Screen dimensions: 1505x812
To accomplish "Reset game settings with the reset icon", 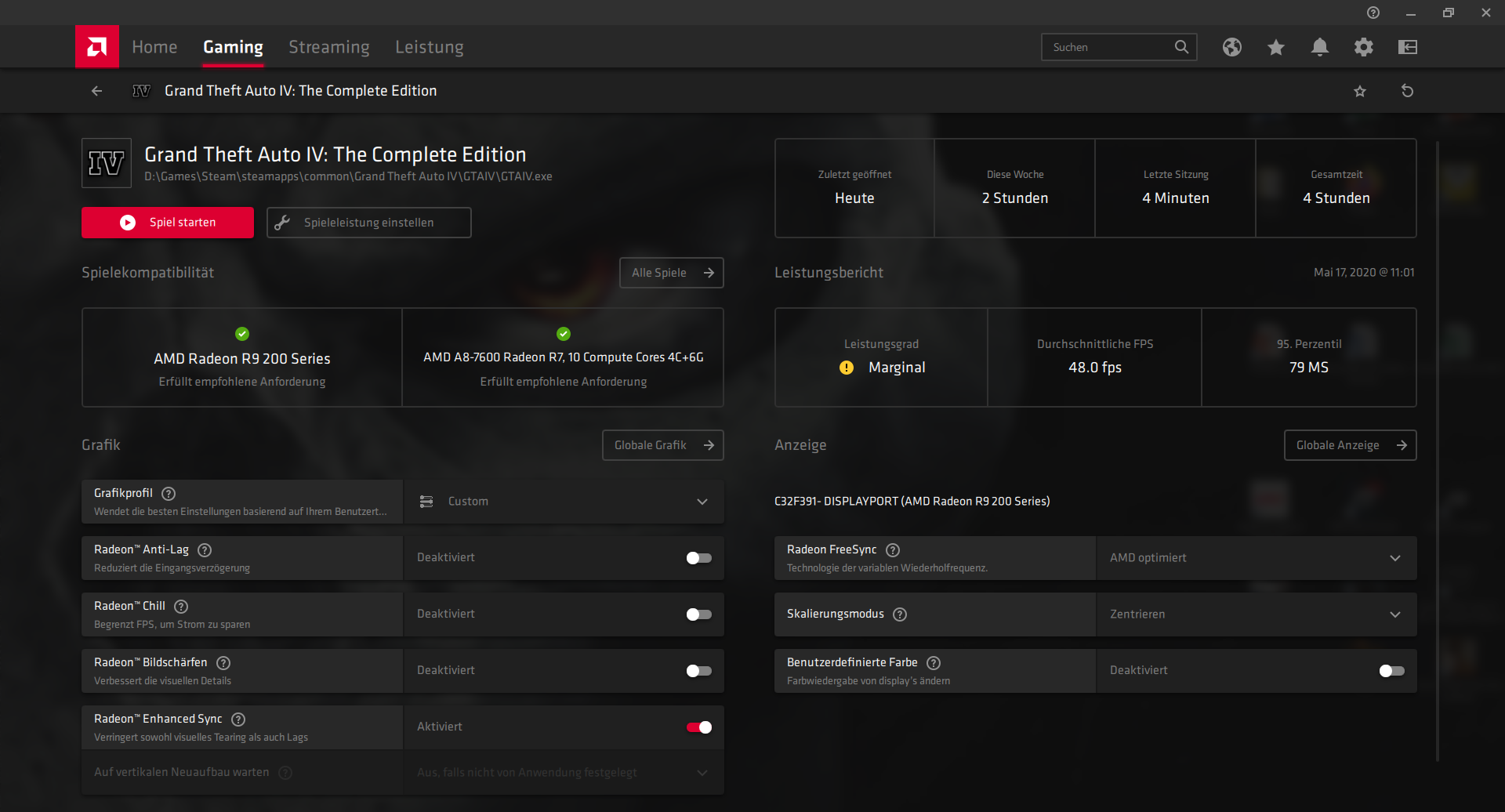I will point(1408,91).
